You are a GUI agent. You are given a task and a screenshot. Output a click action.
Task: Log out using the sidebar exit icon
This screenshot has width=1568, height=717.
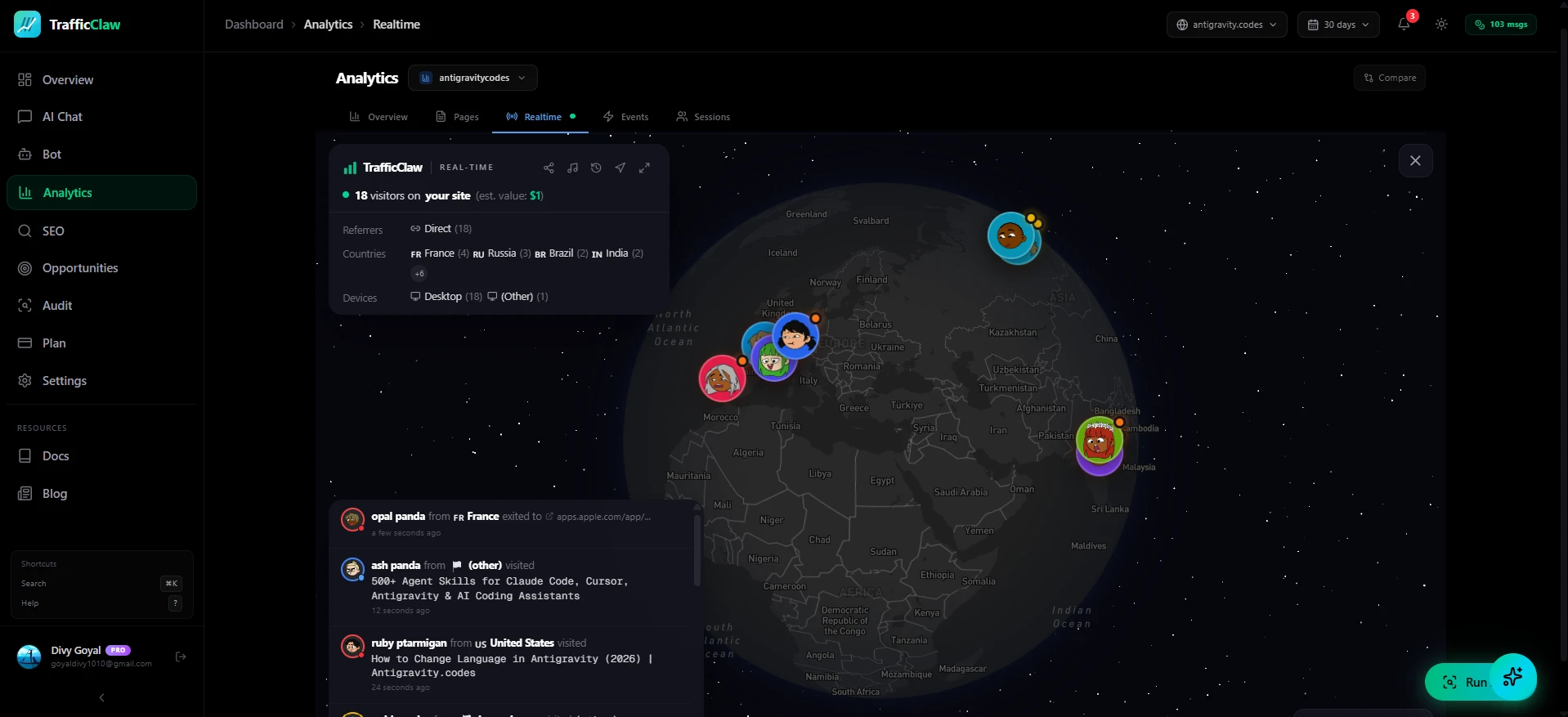tap(181, 657)
